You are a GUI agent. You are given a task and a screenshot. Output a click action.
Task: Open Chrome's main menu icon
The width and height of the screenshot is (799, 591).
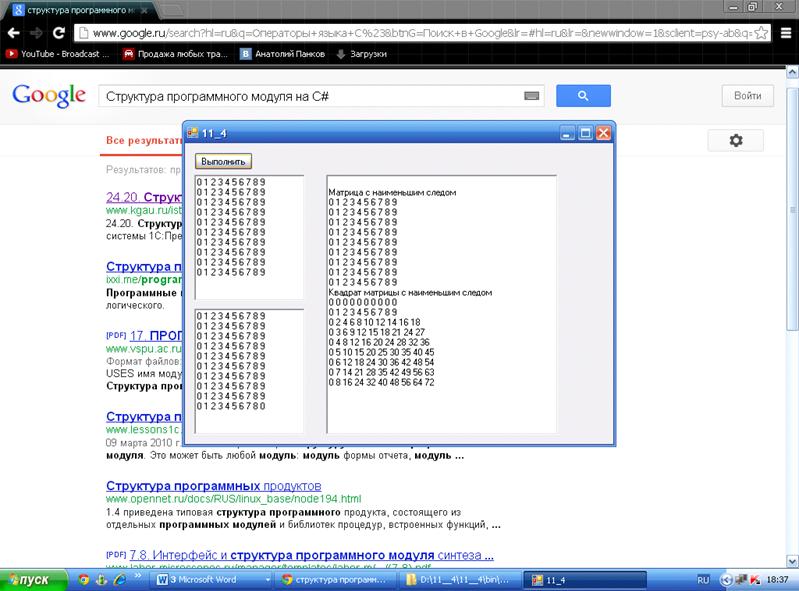[785, 32]
